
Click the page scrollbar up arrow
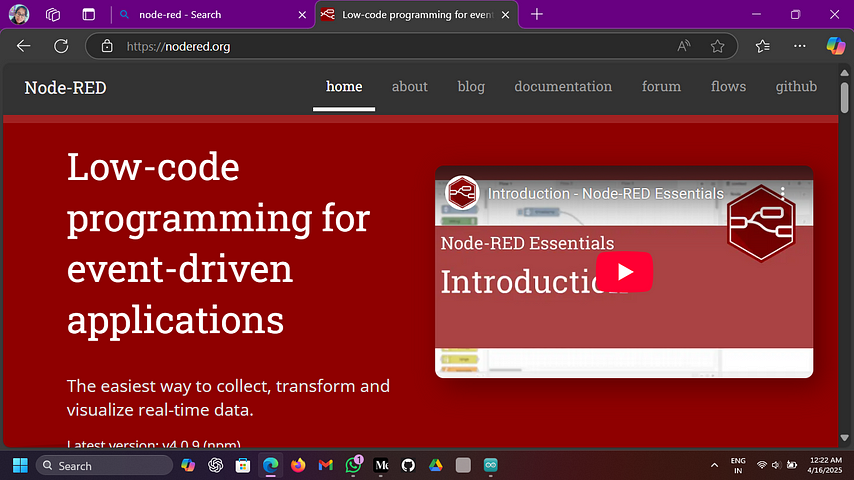tap(844, 72)
